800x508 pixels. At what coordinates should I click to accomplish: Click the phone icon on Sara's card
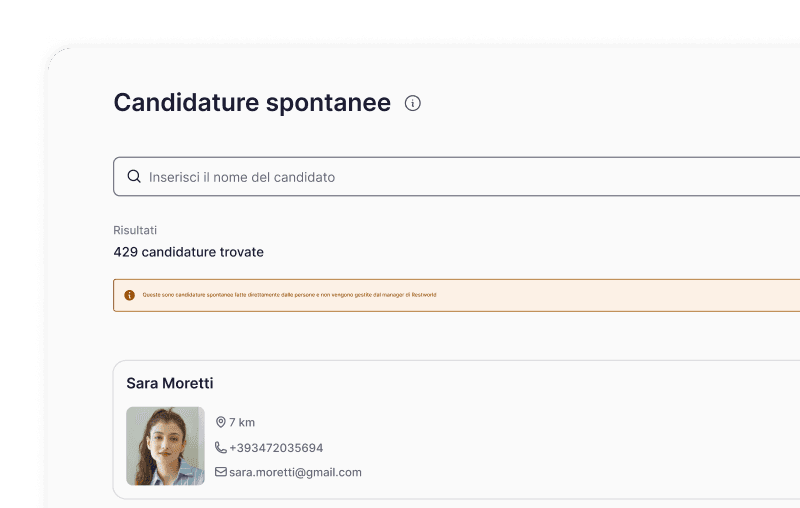(x=221, y=448)
